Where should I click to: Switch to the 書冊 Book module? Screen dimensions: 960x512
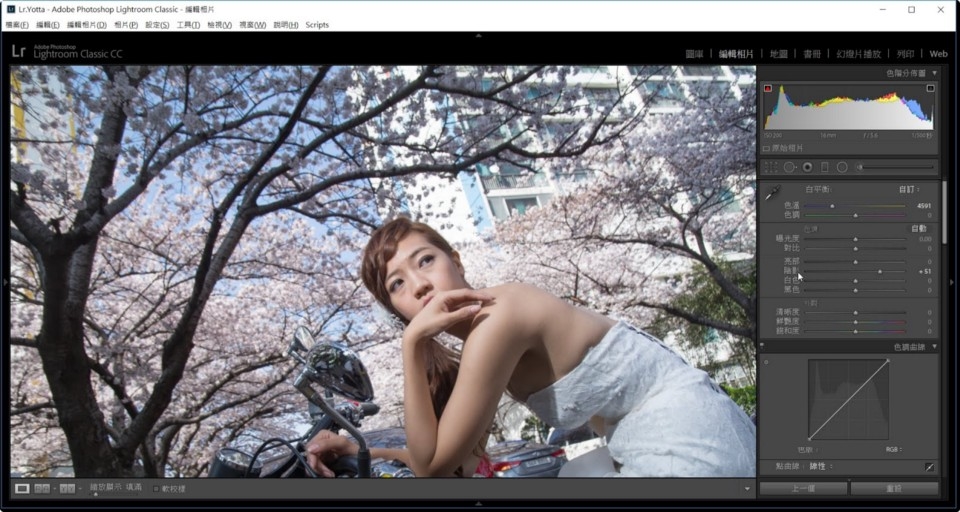[812, 54]
